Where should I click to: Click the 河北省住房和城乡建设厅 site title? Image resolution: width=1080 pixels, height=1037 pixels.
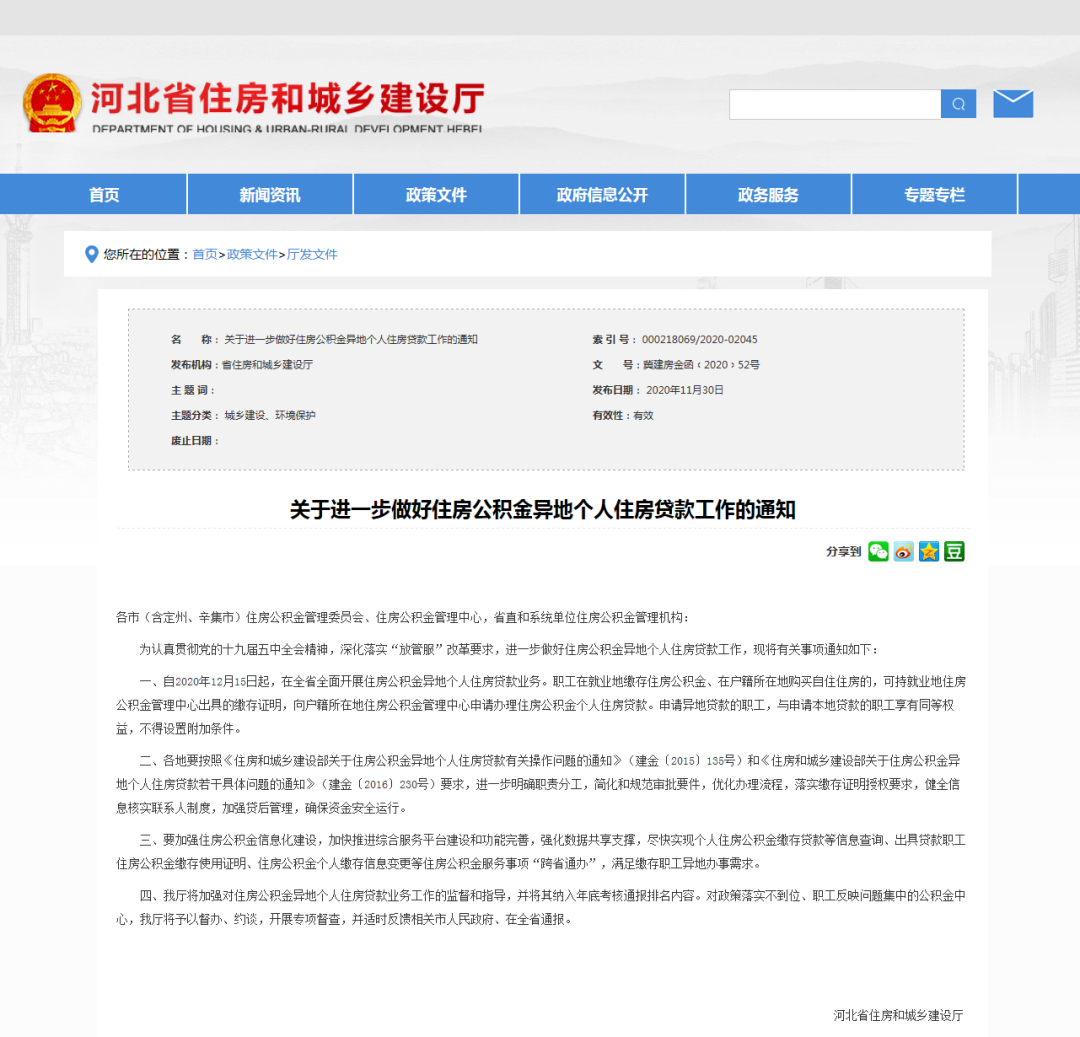click(x=288, y=99)
